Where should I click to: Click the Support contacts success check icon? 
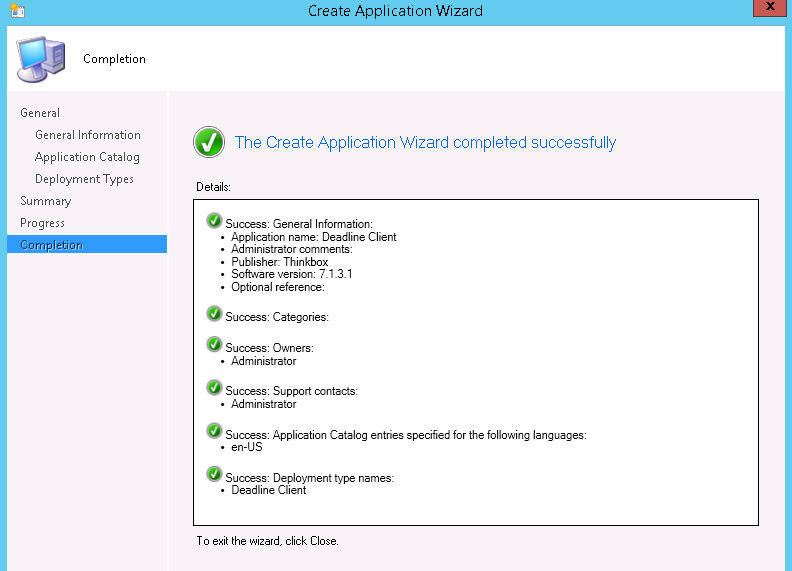click(x=214, y=388)
